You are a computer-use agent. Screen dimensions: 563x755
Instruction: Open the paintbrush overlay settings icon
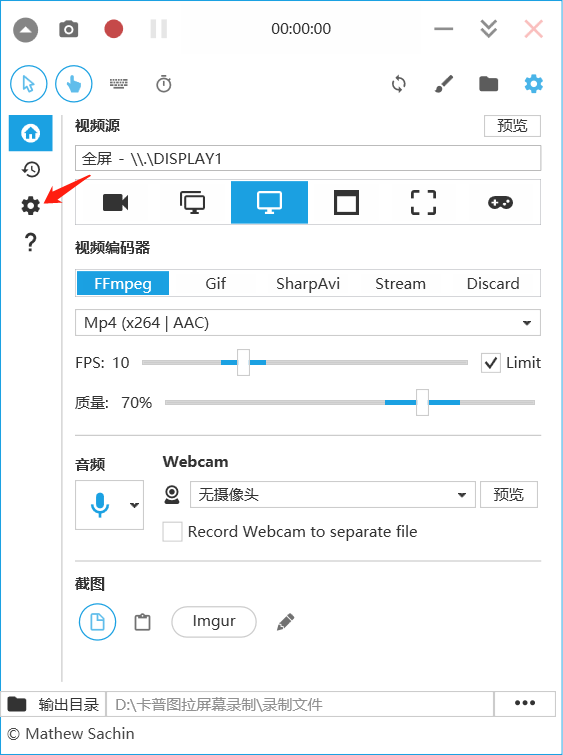[x=444, y=84]
